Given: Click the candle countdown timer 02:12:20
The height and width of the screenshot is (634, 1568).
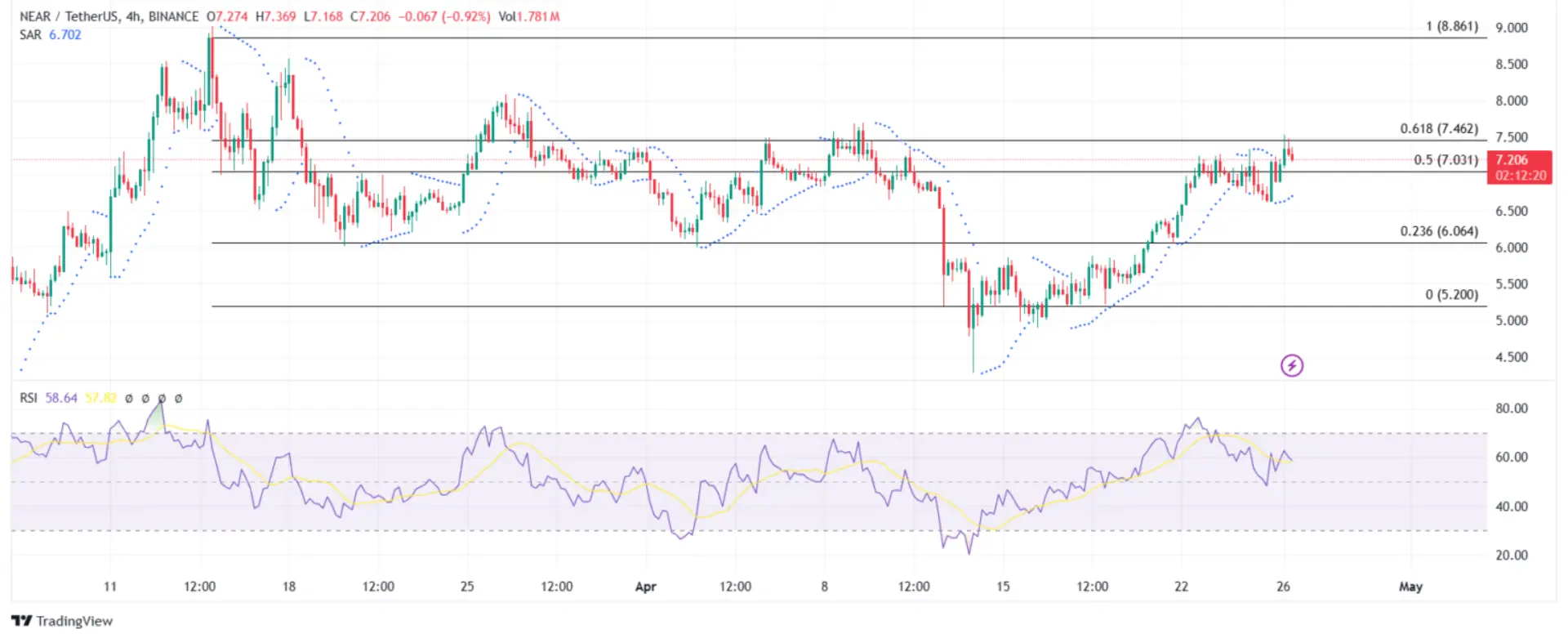Looking at the screenshot, I should (x=1520, y=176).
